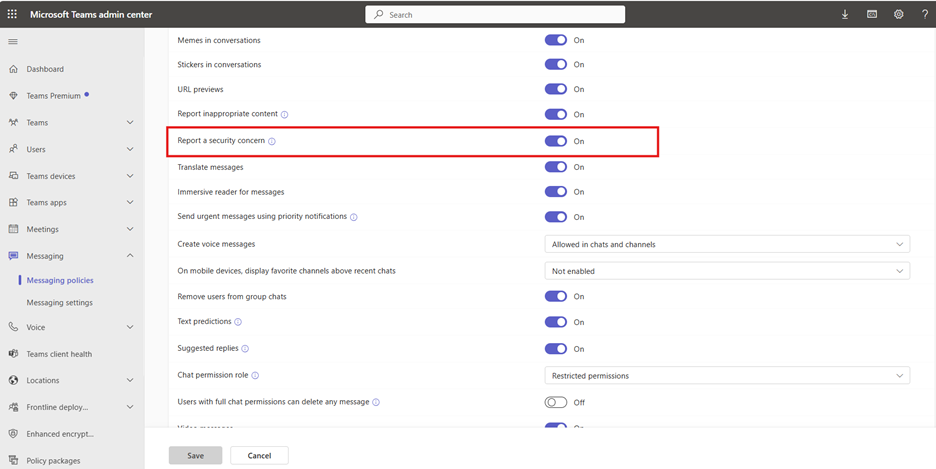Click the Cancel button
Image resolution: width=936 pixels, height=469 pixels.
pyautogui.click(x=259, y=455)
